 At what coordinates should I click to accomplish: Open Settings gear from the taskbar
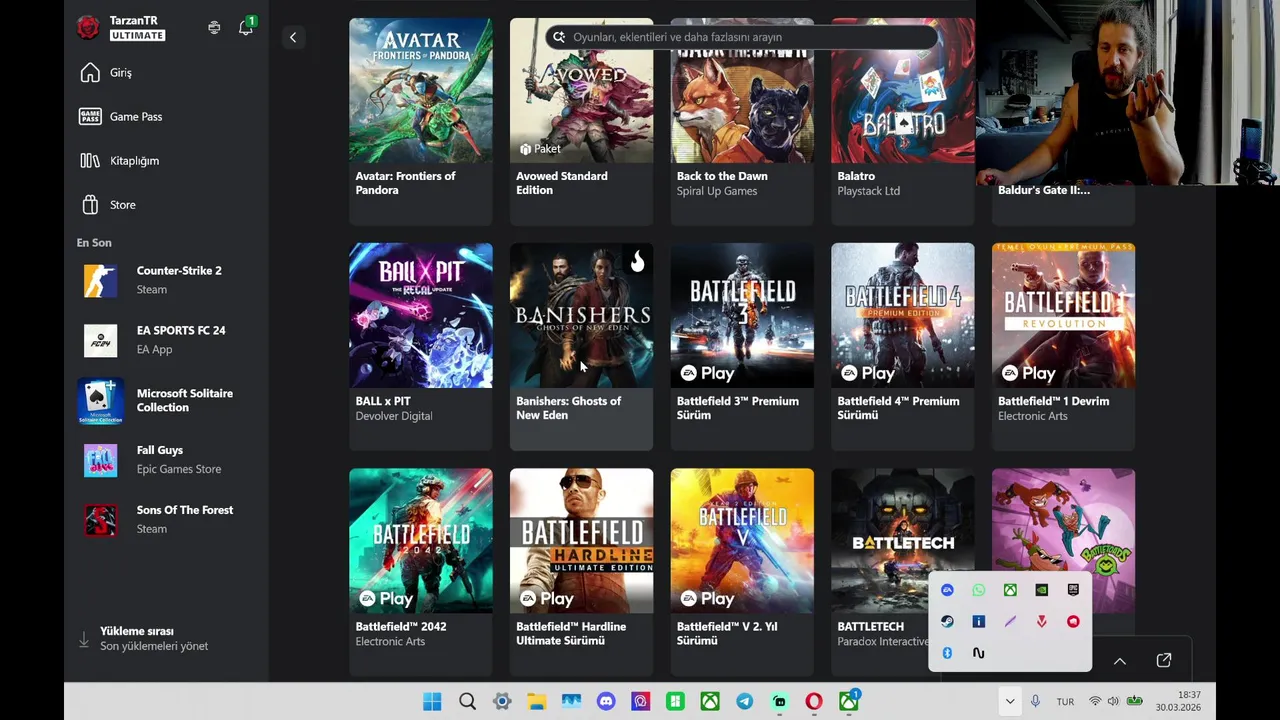pos(502,701)
